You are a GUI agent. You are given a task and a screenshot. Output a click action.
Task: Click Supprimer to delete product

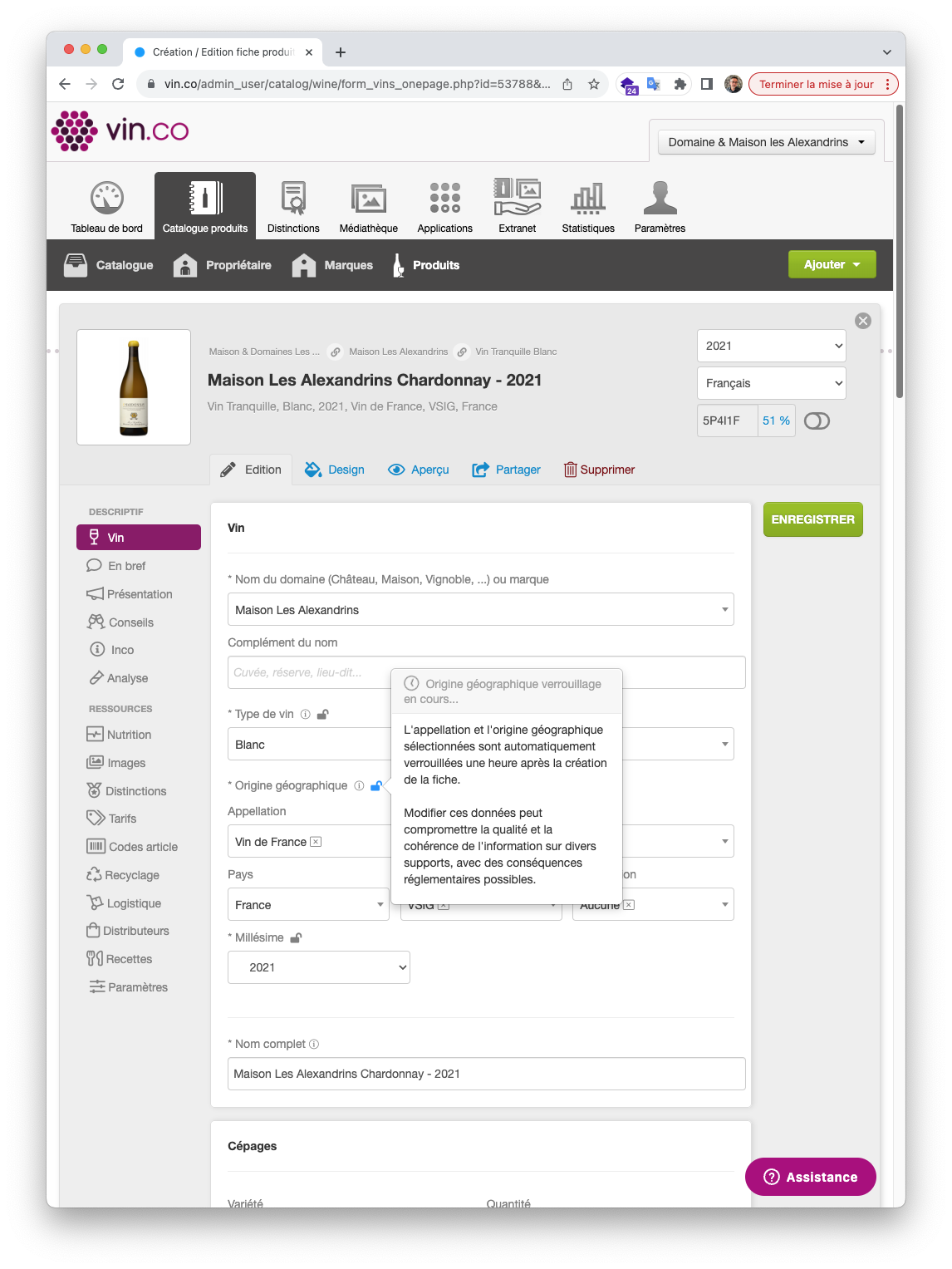tap(599, 470)
